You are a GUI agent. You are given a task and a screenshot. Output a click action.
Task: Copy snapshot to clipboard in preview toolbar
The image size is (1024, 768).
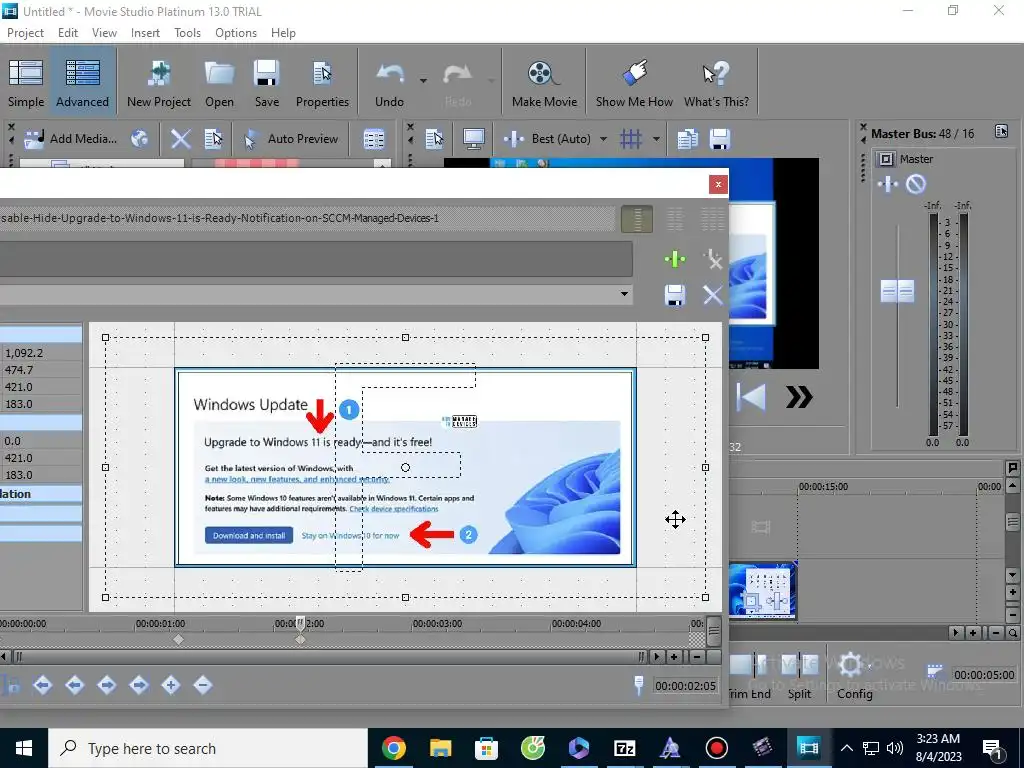(687, 138)
